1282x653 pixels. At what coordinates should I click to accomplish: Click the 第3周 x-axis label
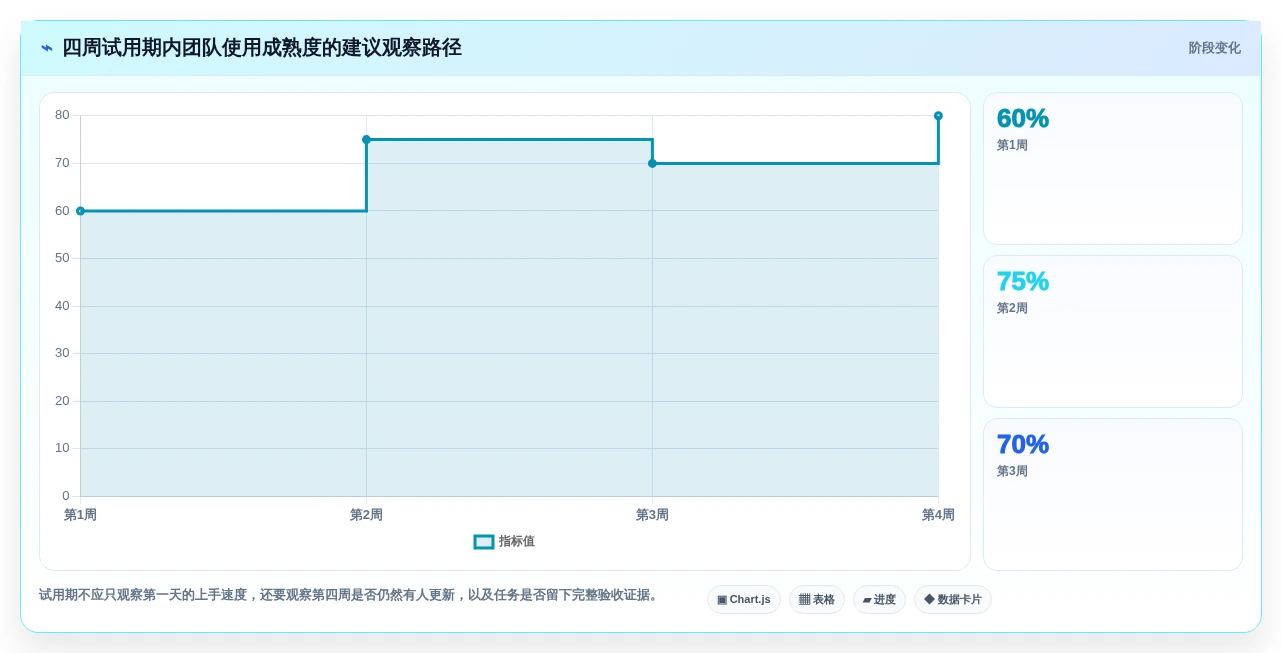652,515
